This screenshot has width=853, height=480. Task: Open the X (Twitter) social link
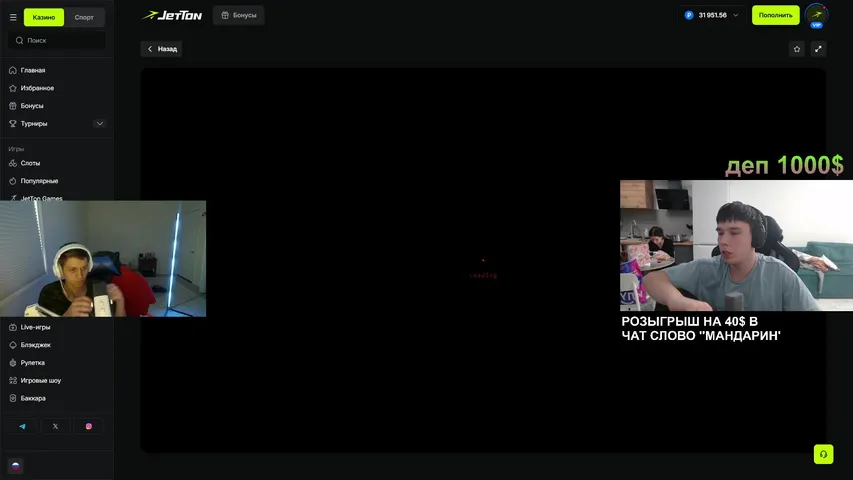pos(55,426)
